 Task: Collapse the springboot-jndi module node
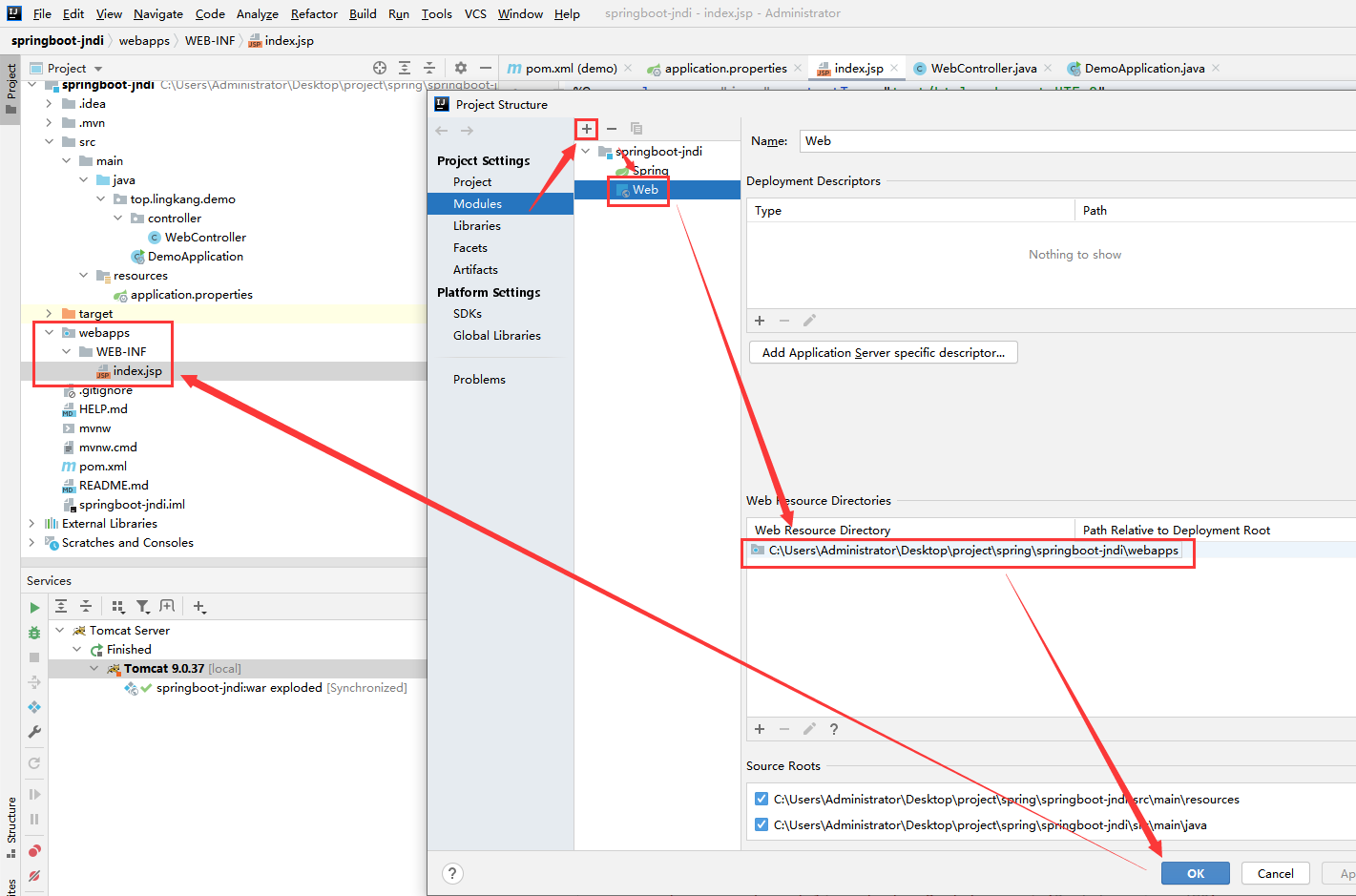click(586, 152)
